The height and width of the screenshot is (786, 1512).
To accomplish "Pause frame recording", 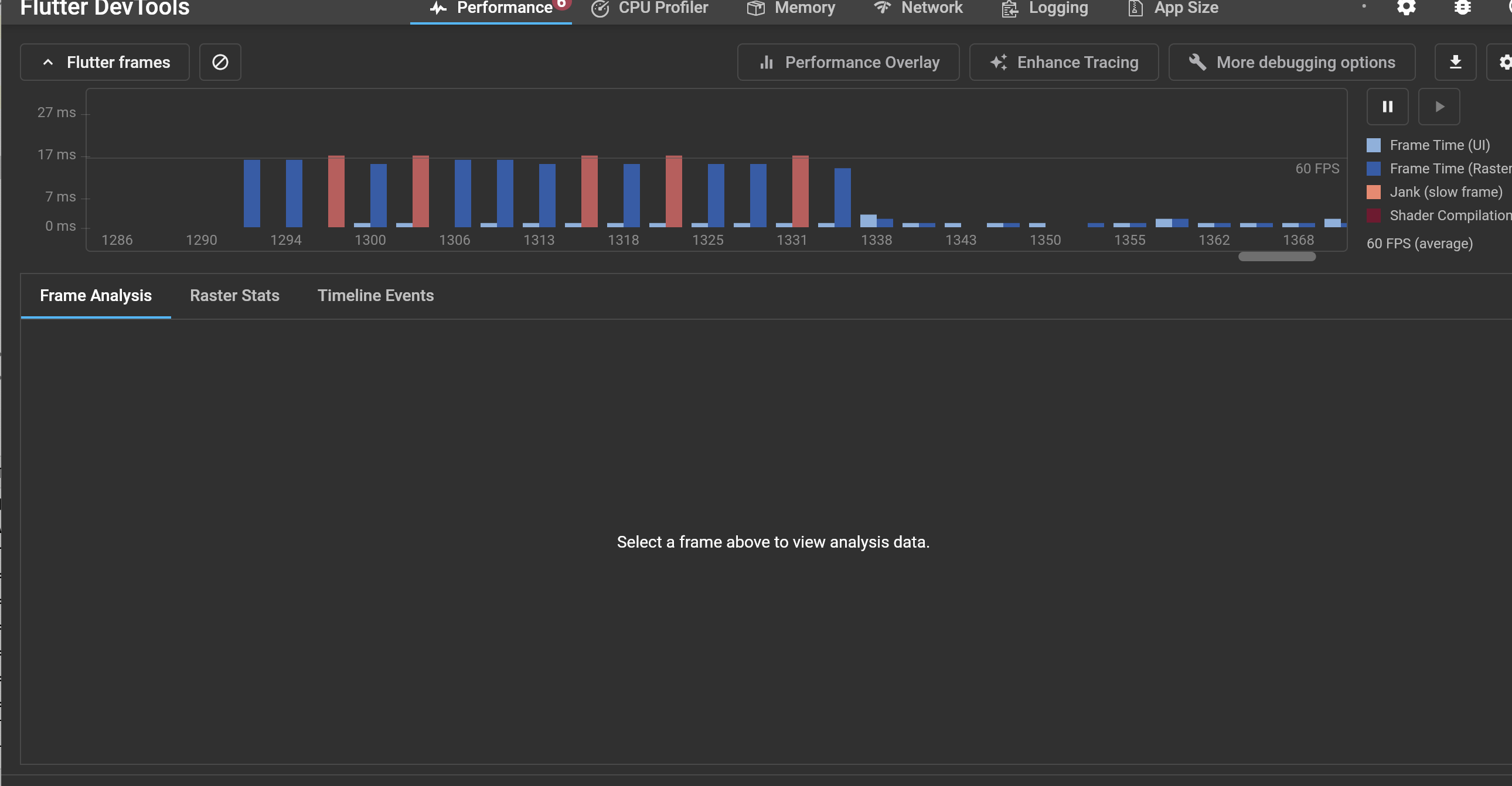I will click(1387, 107).
